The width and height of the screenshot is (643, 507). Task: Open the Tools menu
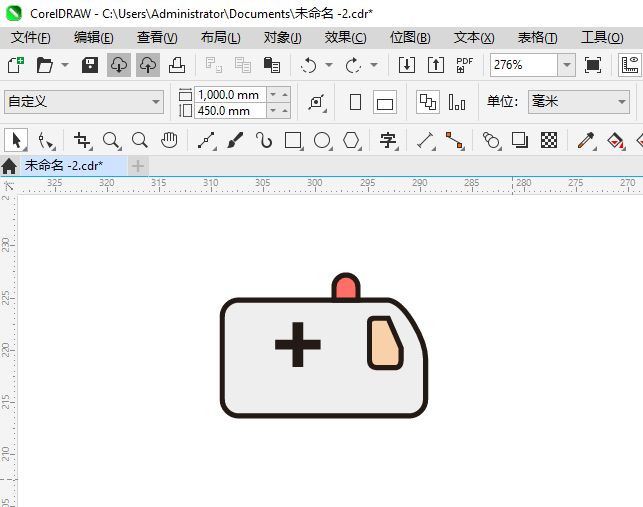tap(602, 38)
